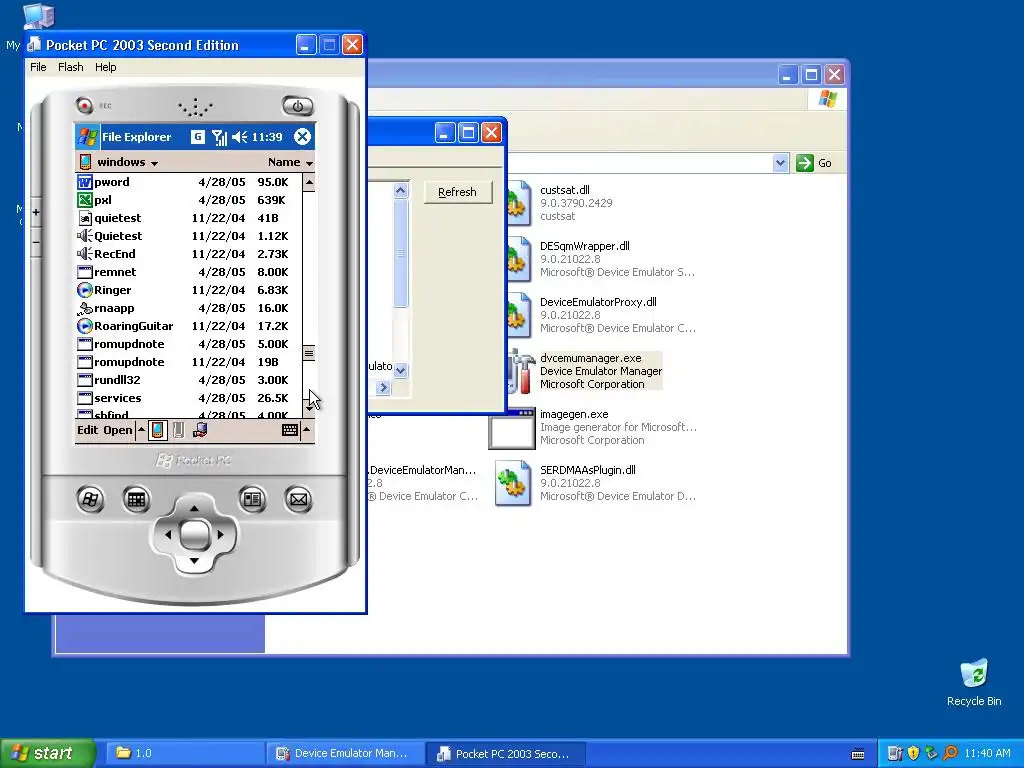Click the d-pad center action button
The height and width of the screenshot is (768, 1024).
click(194, 535)
